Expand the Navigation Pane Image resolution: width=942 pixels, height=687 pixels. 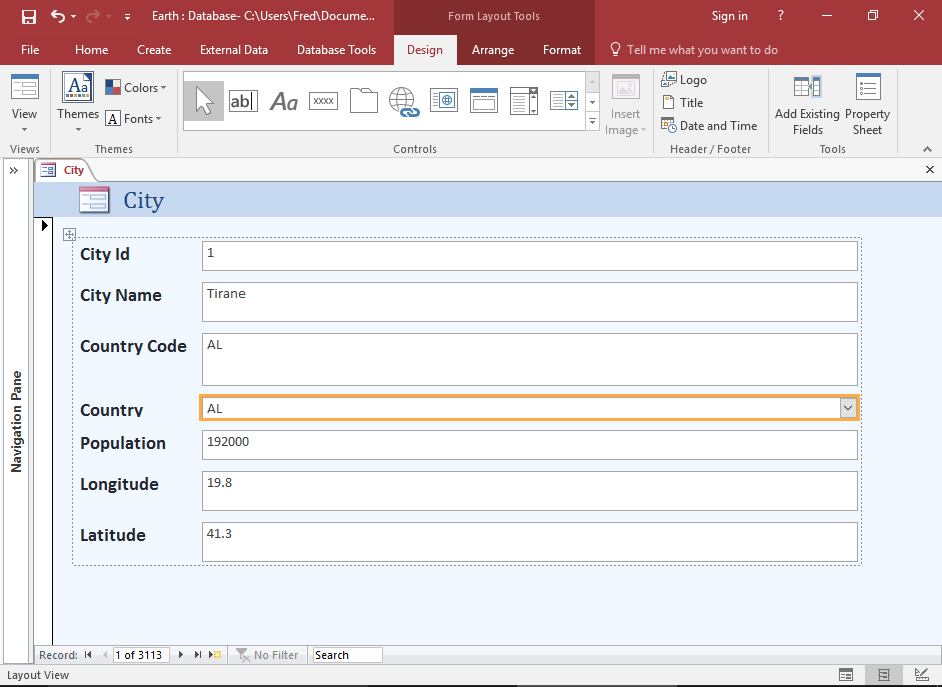pos(14,170)
